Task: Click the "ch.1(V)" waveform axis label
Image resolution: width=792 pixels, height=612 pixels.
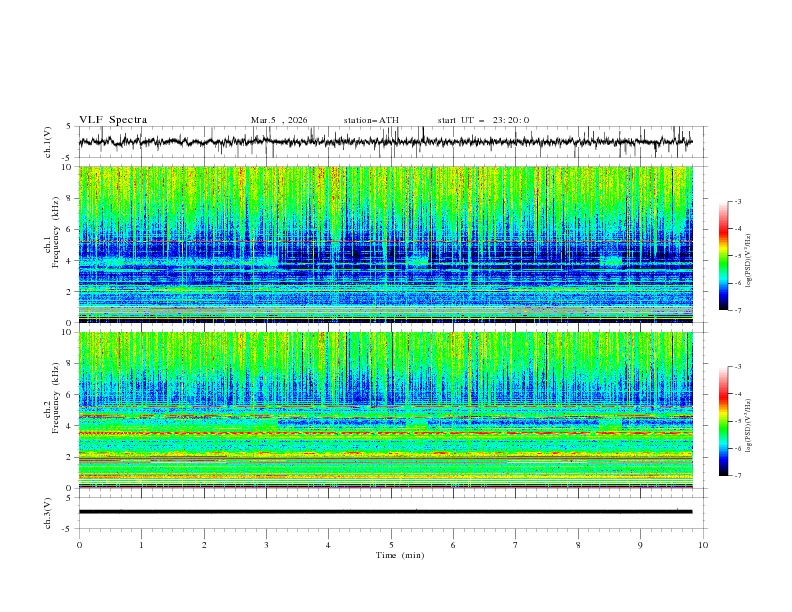Action: coord(47,142)
